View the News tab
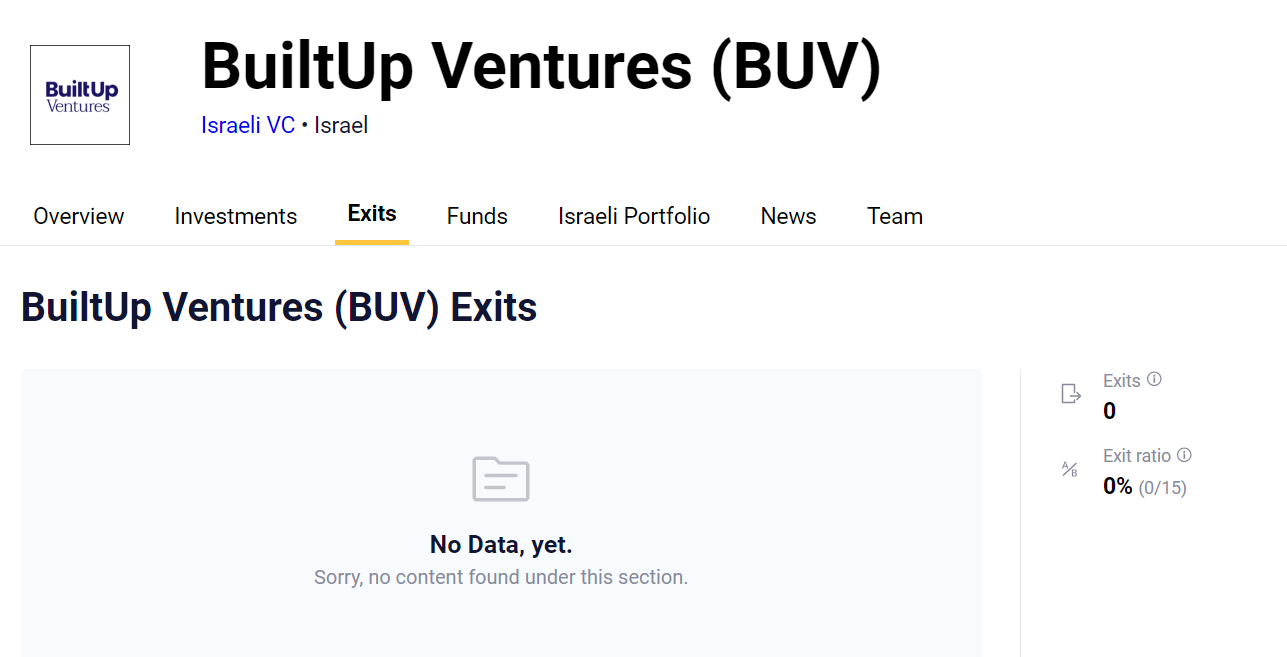The width and height of the screenshot is (1287, 657). click(x=788, y=216)
